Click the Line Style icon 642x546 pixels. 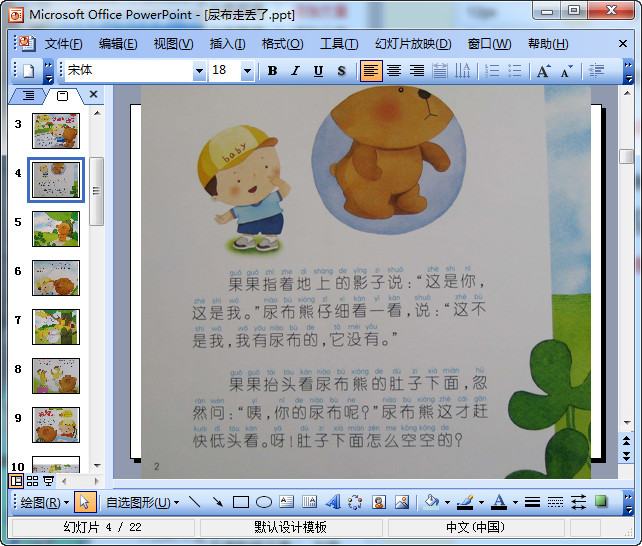click(532, 502)
